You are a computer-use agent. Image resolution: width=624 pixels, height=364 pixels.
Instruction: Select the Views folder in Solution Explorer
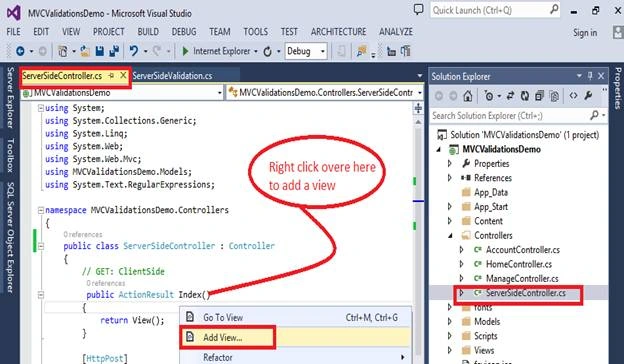[x=484, y=350]
